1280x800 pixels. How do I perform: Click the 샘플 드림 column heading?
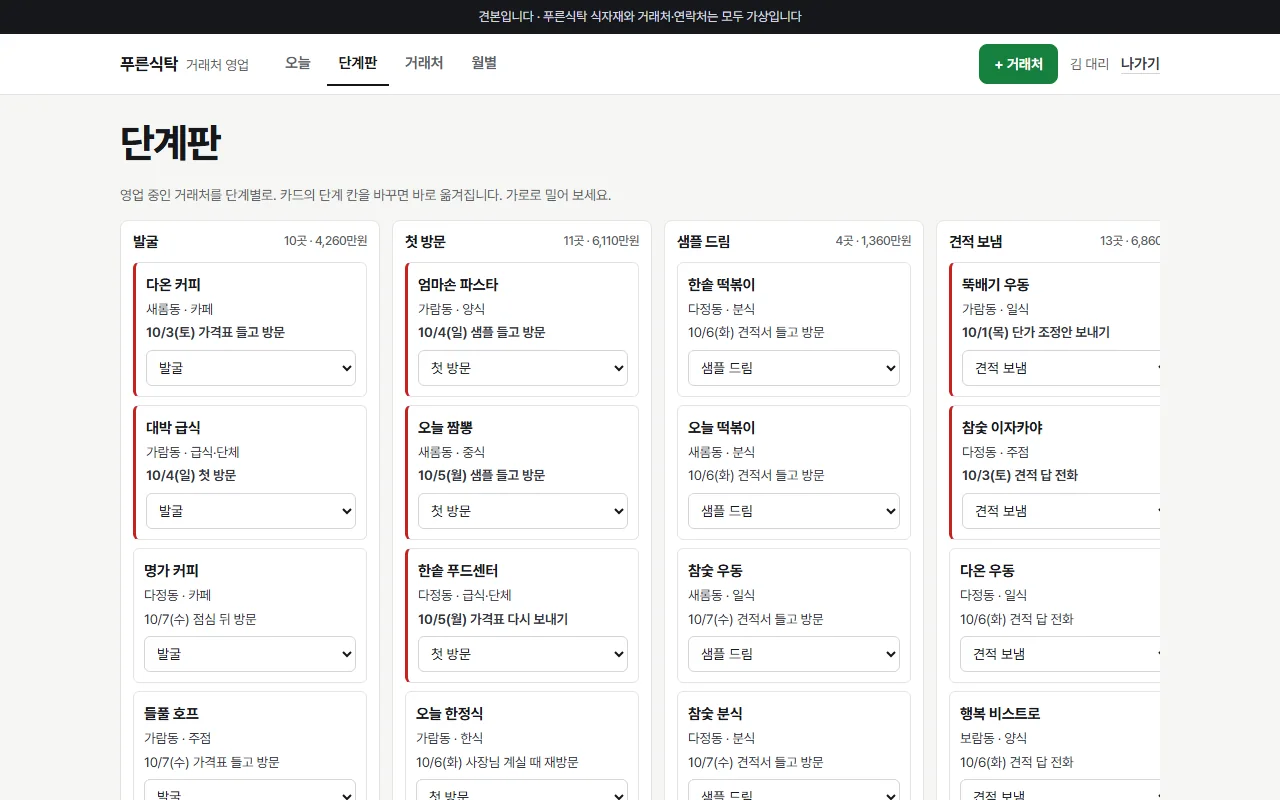(704, 241)
